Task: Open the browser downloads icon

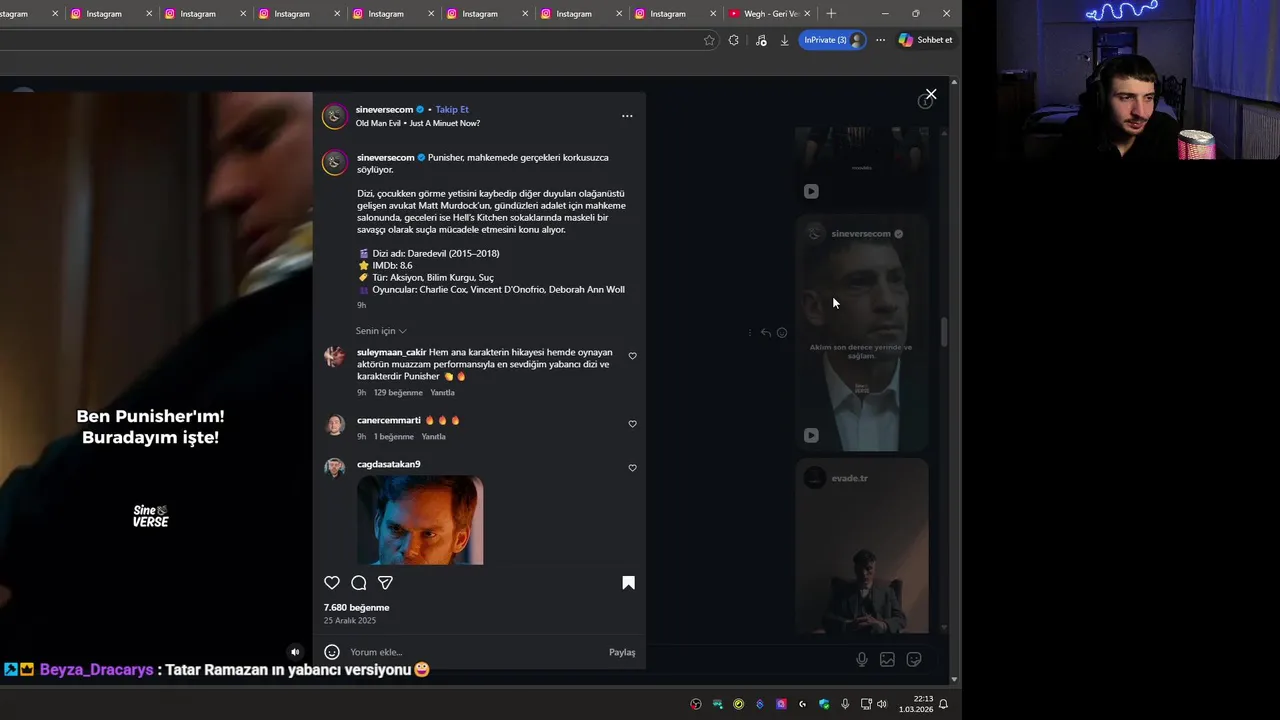Action: click(x=784, y=40)
